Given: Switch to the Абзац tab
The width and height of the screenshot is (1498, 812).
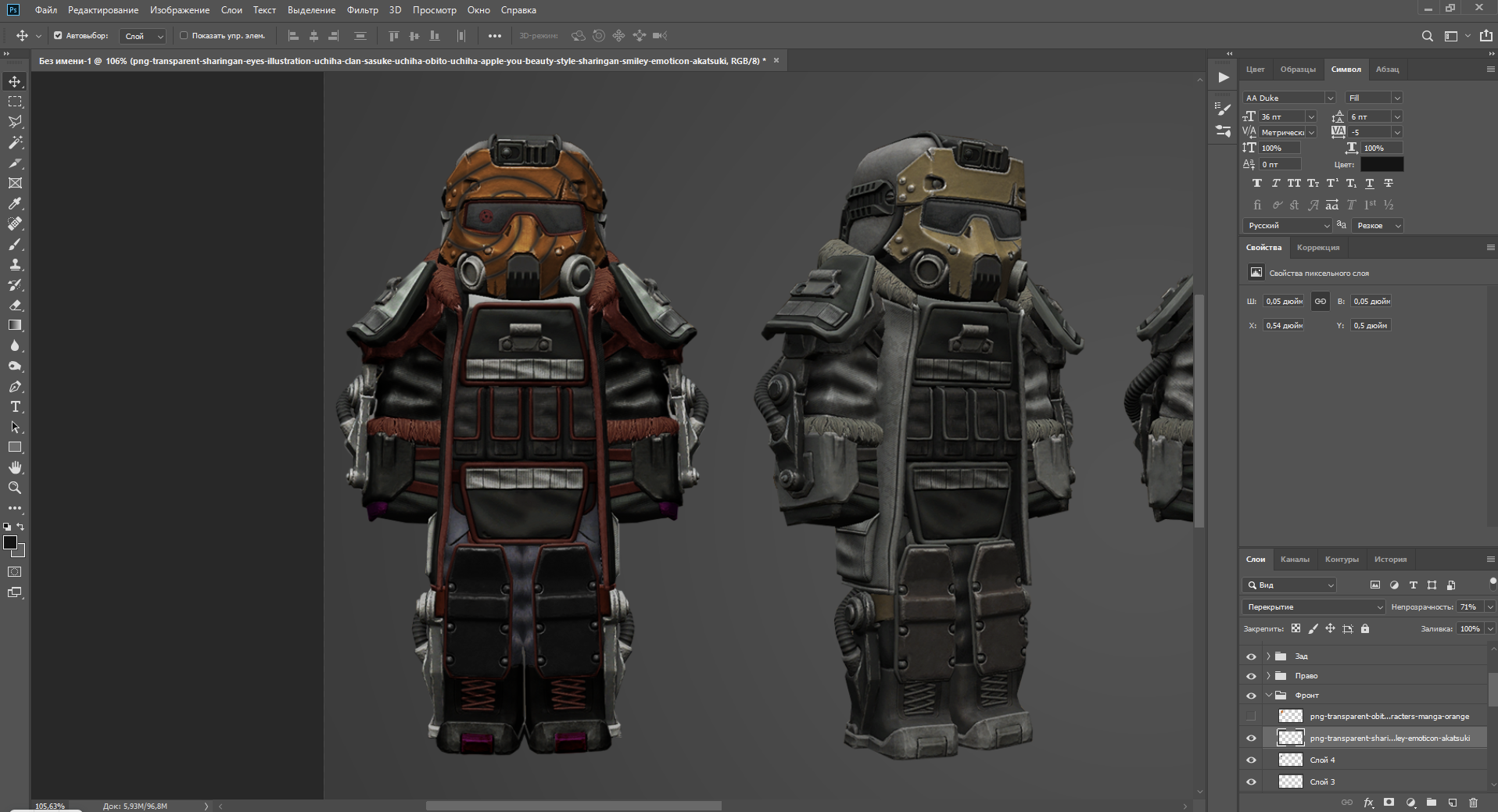Looking at the screenshot, I should click(1388, 70).
